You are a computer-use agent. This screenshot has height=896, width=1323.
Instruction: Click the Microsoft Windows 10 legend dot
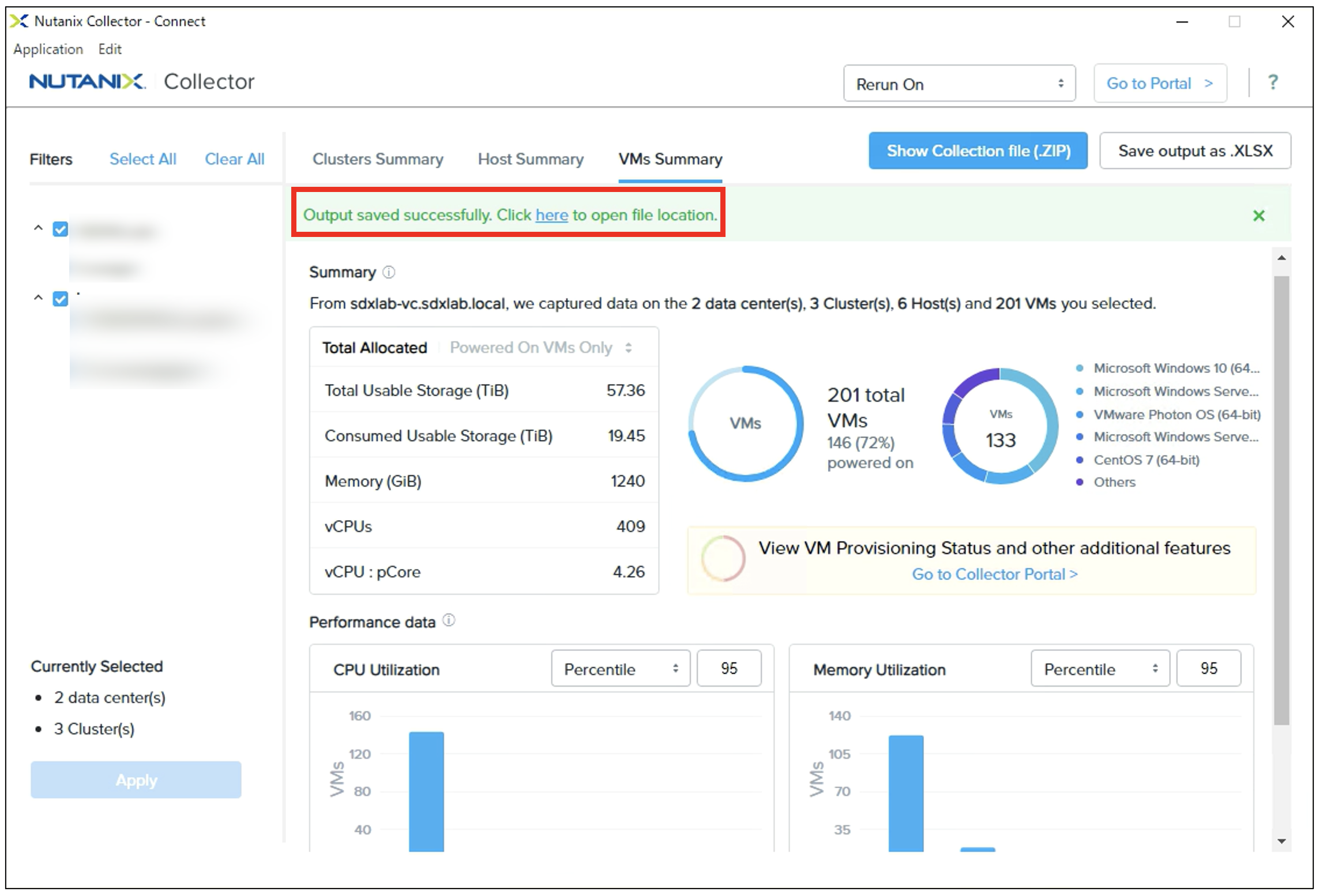point(1080,368)
